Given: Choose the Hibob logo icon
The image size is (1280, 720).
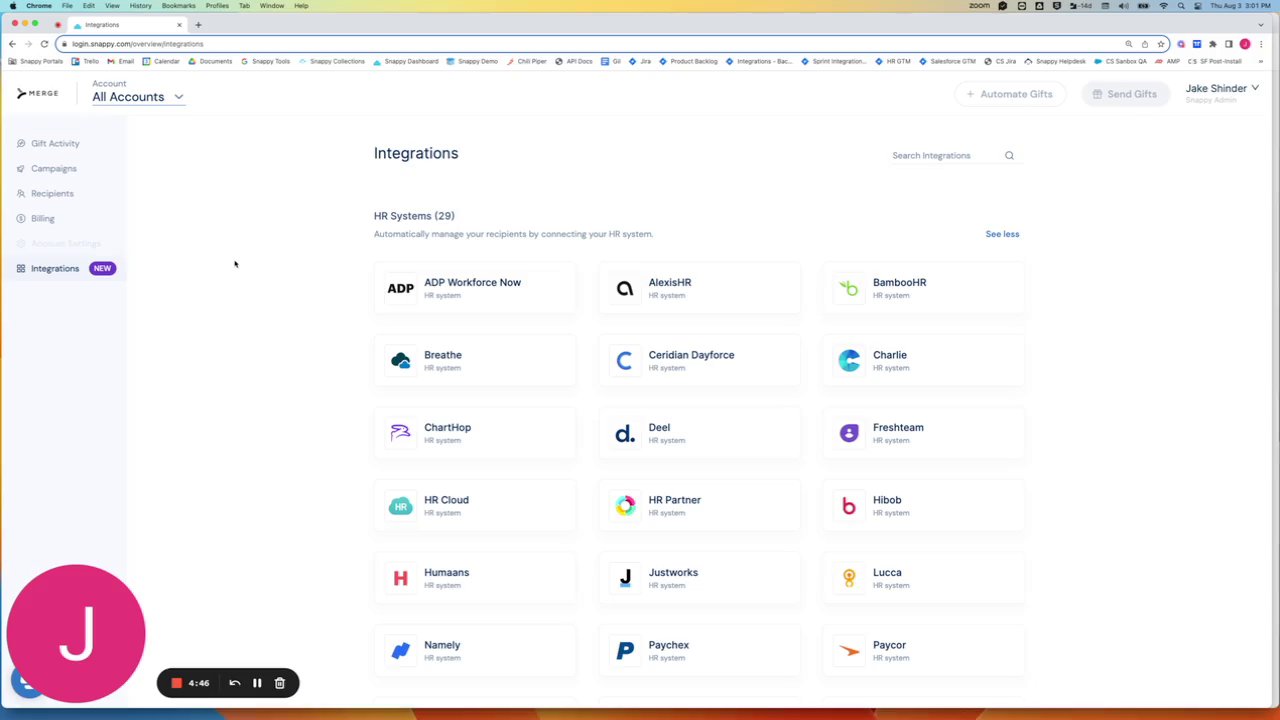Looking at the screenshot, I should pos(849,506).
